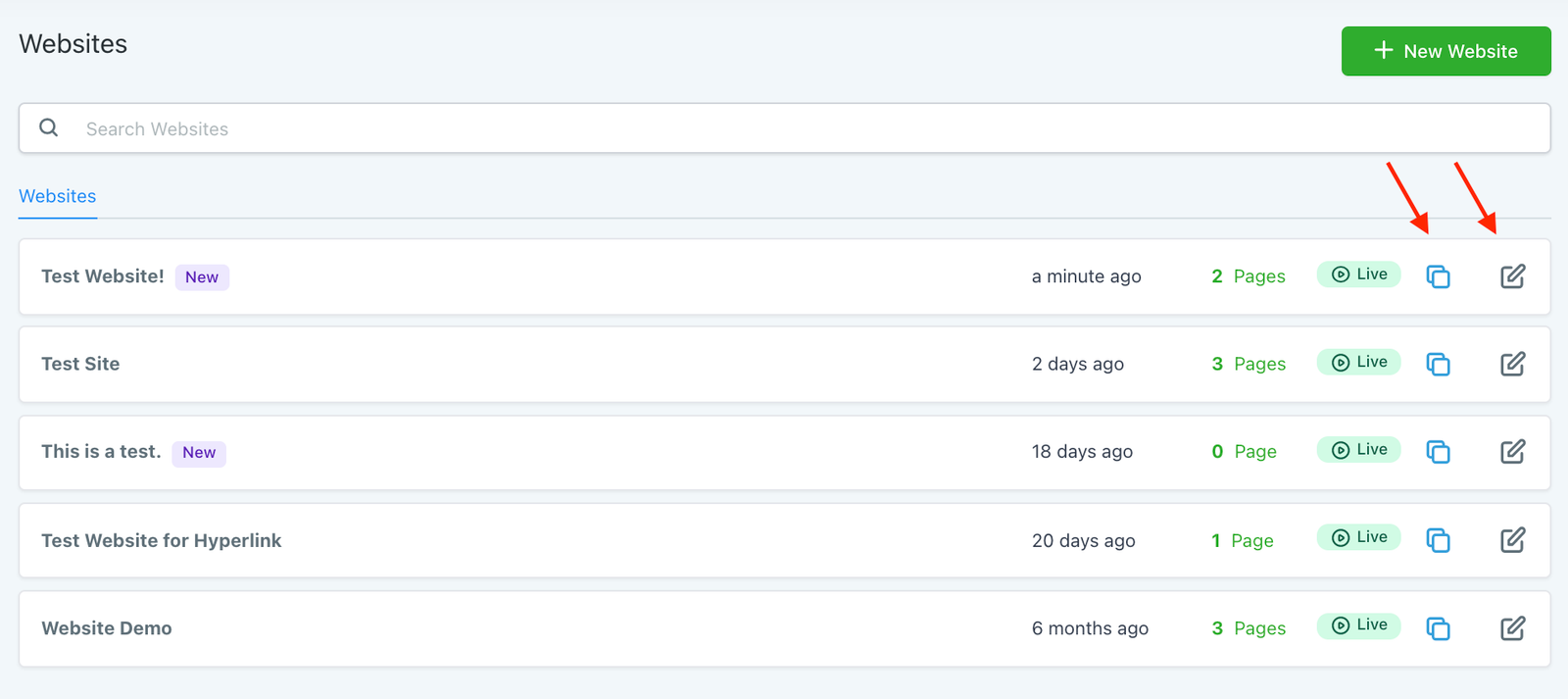Screen dimensions: 1568x699
Task: Duplicate the Website Demo entry
Action: 1438,628
